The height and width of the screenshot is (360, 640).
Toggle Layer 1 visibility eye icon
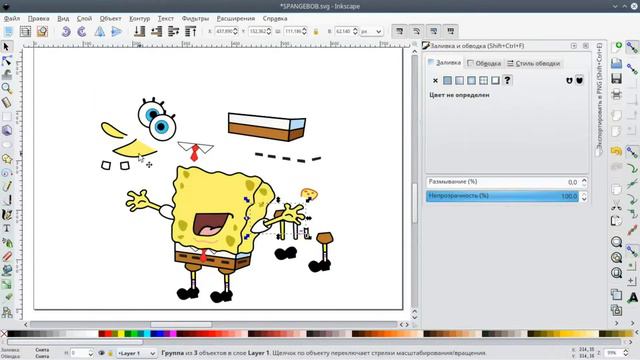tap(101, 353)
